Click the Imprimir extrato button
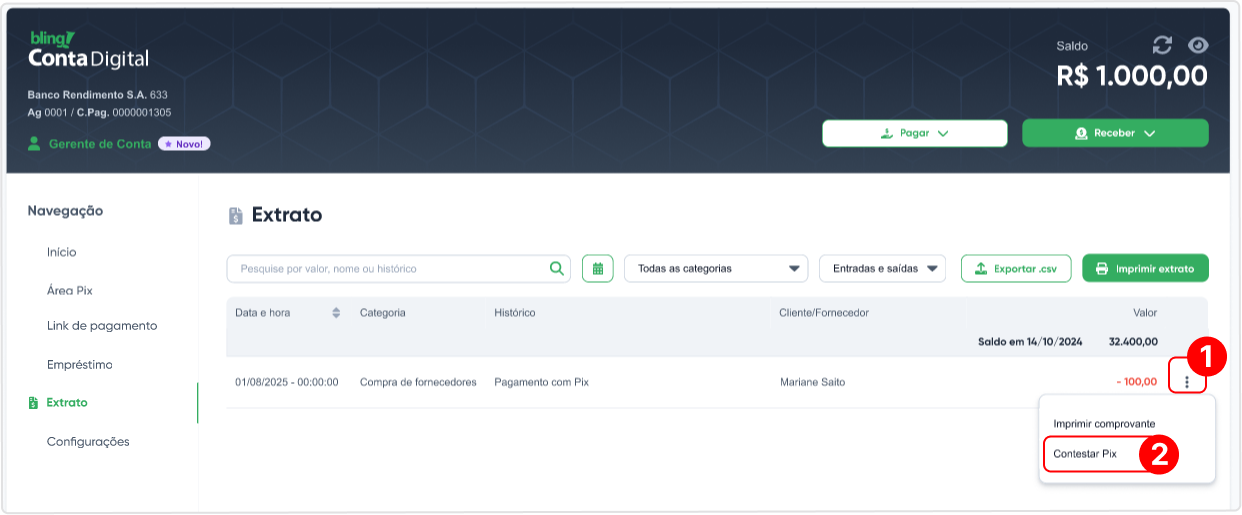The width and height of the screenshot is (1242, 515). tap(1145, 268)
